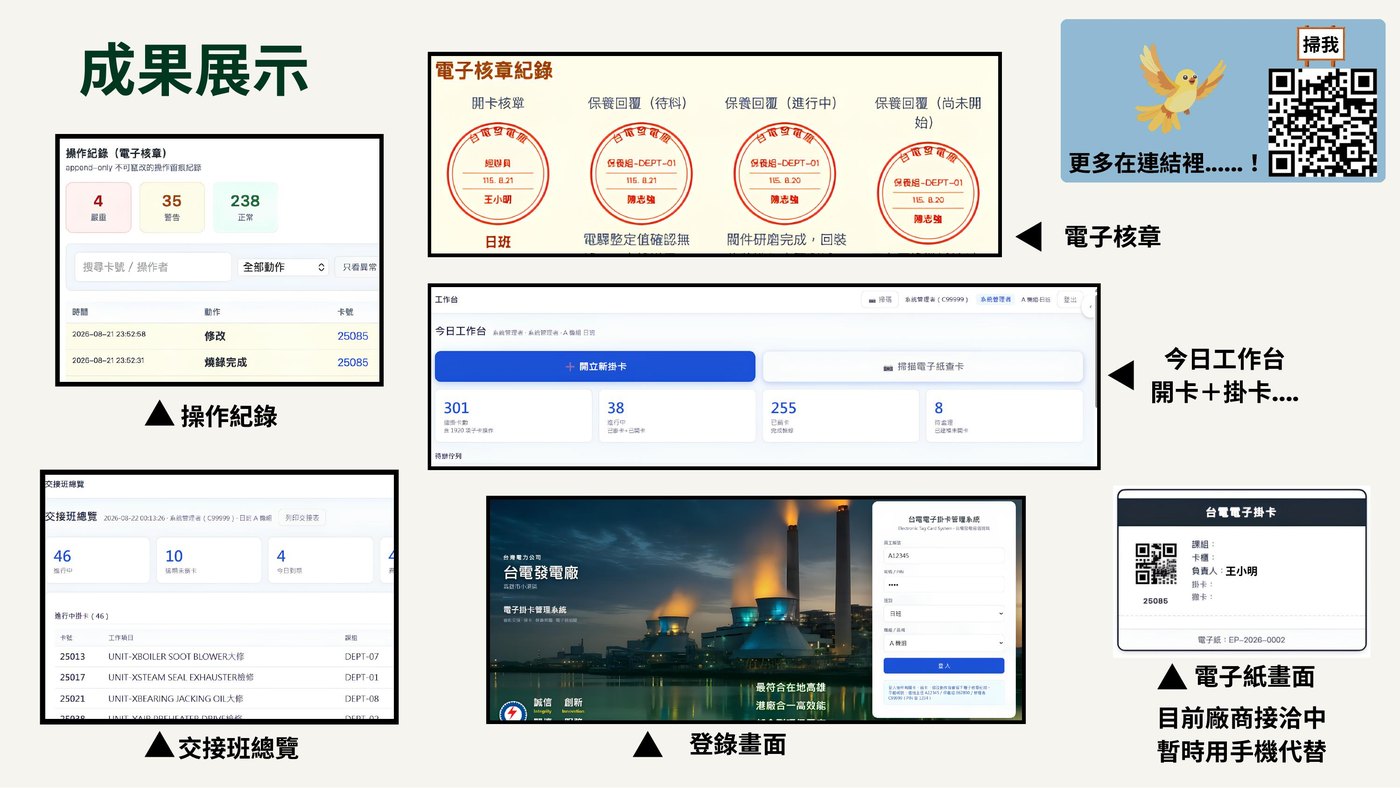Click timestamp 2026-08-21 23:52:58
This screenshot has width=1400, height=788.
[109, 336]
